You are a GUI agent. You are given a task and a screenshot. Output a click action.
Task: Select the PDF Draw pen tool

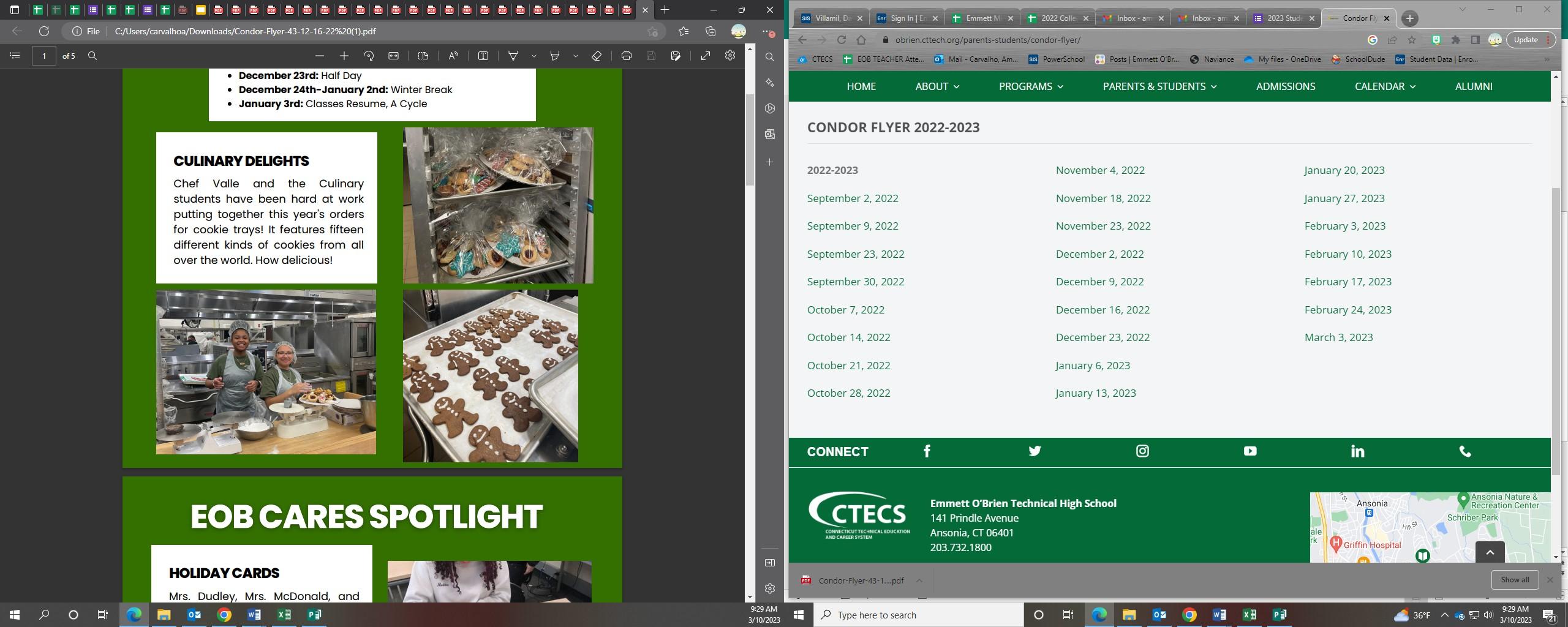(513, 56)
